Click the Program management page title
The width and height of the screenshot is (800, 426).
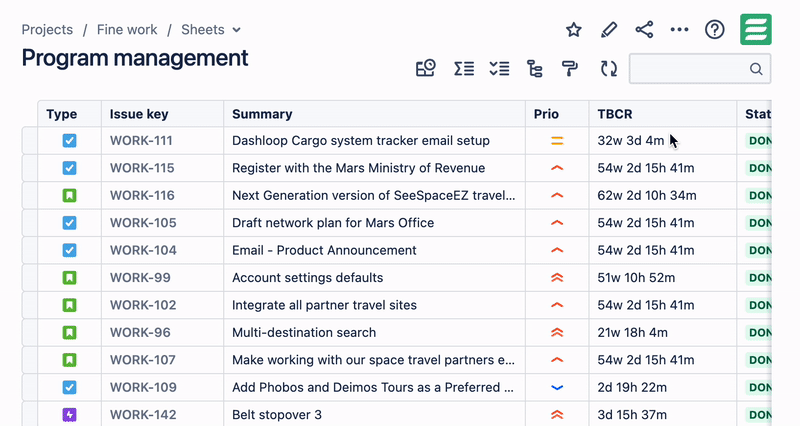135,58
